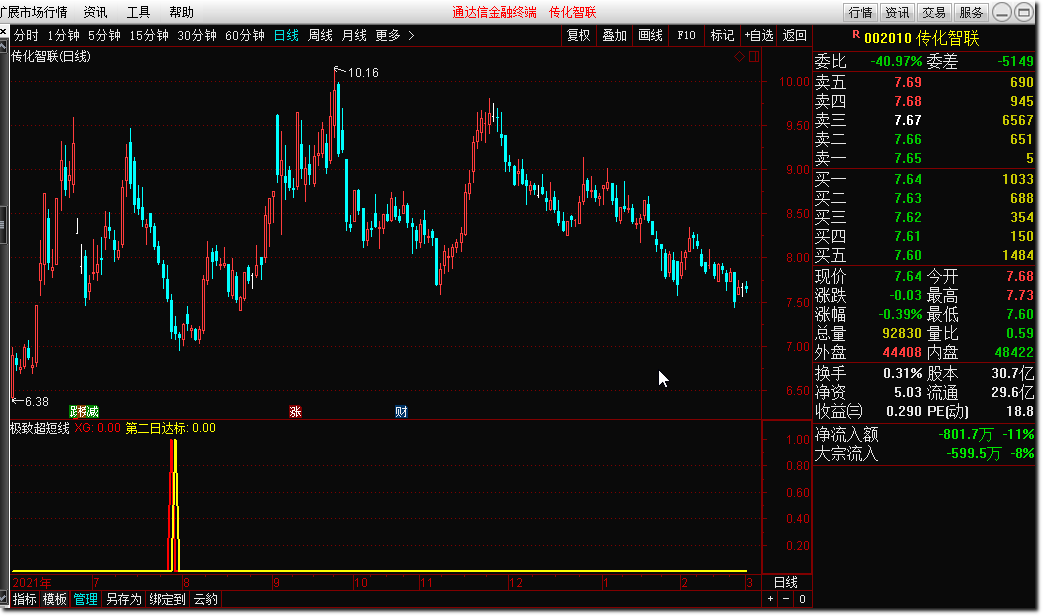Add stock via +自选 button
This screenshot has width=1044, height=616.
coord(758,35)
